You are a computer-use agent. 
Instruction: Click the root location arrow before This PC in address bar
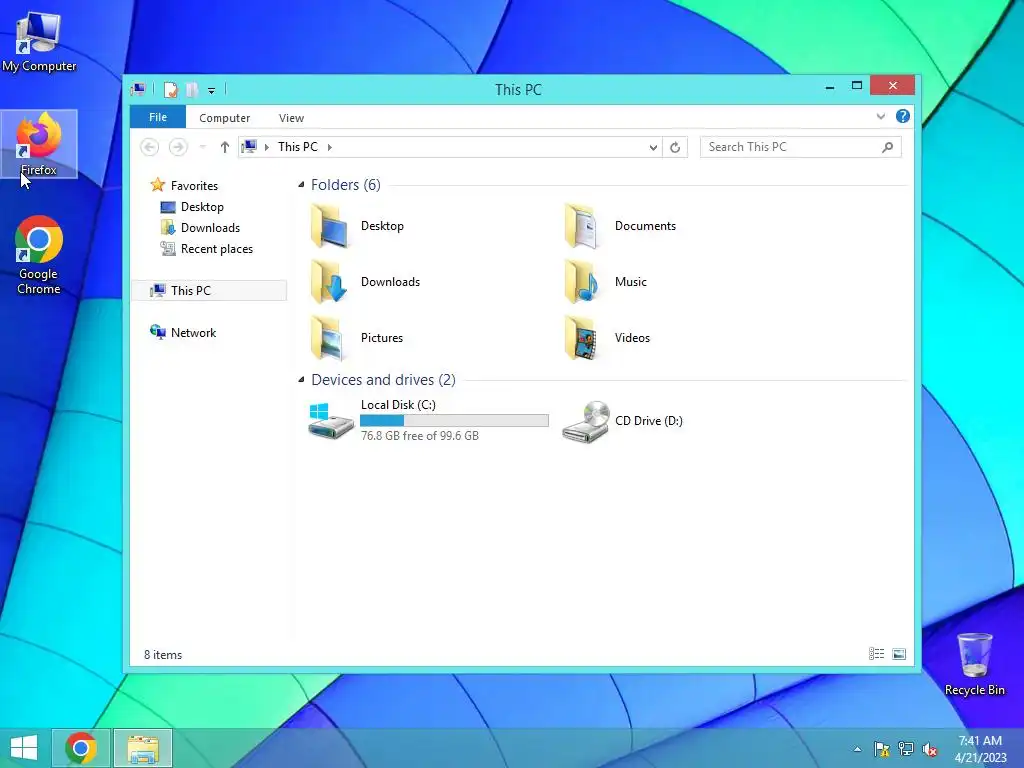pyautogui.click(x=266, y=147)
